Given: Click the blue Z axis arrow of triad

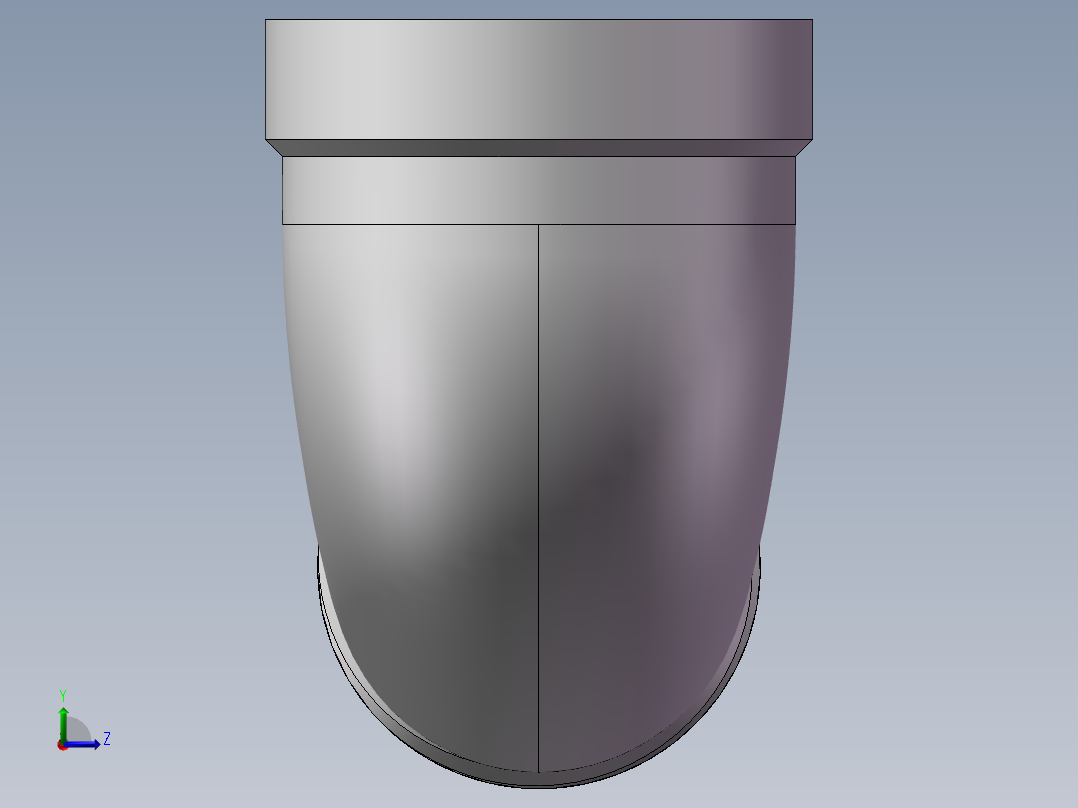Looking at the screenshot, I should (x=82, y=744).
